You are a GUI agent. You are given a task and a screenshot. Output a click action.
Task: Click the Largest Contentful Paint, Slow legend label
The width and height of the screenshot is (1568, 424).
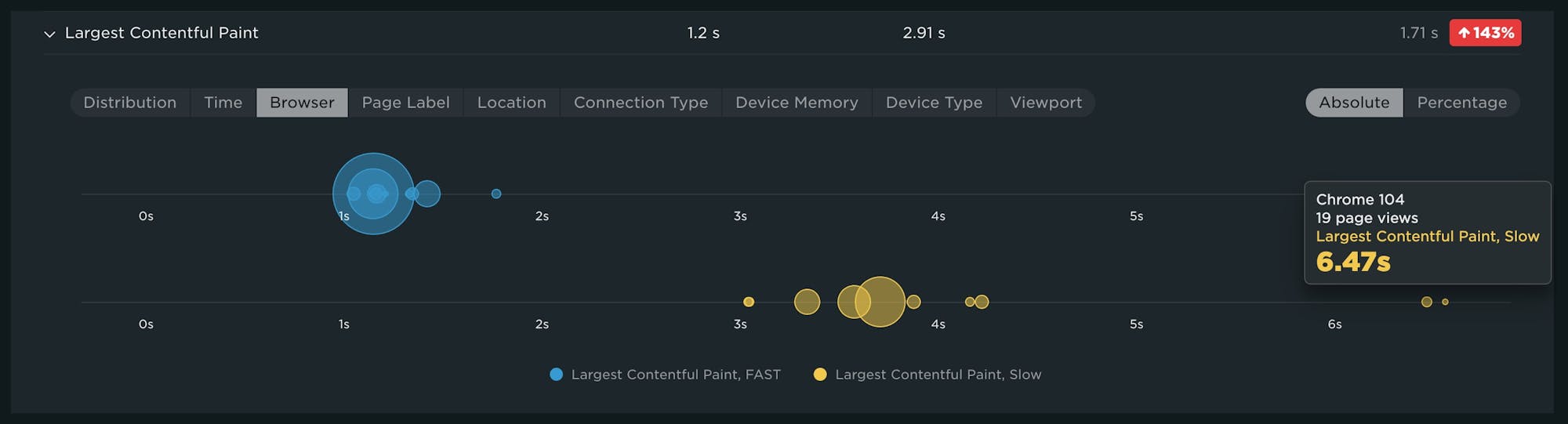pos(938,375)
